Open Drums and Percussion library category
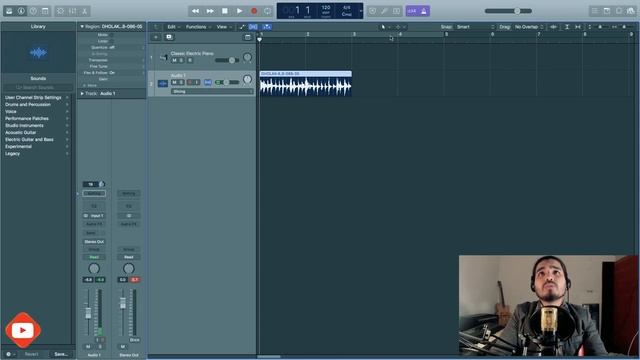The width and height of the screenshot is (640, 360). (x=37, y=104)
